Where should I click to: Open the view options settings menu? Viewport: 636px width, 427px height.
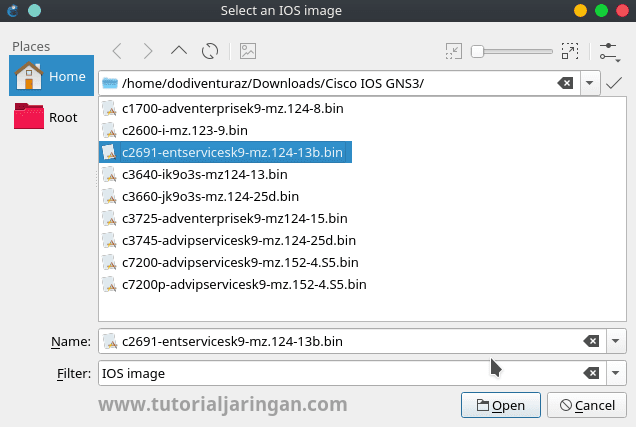point(610,52)
